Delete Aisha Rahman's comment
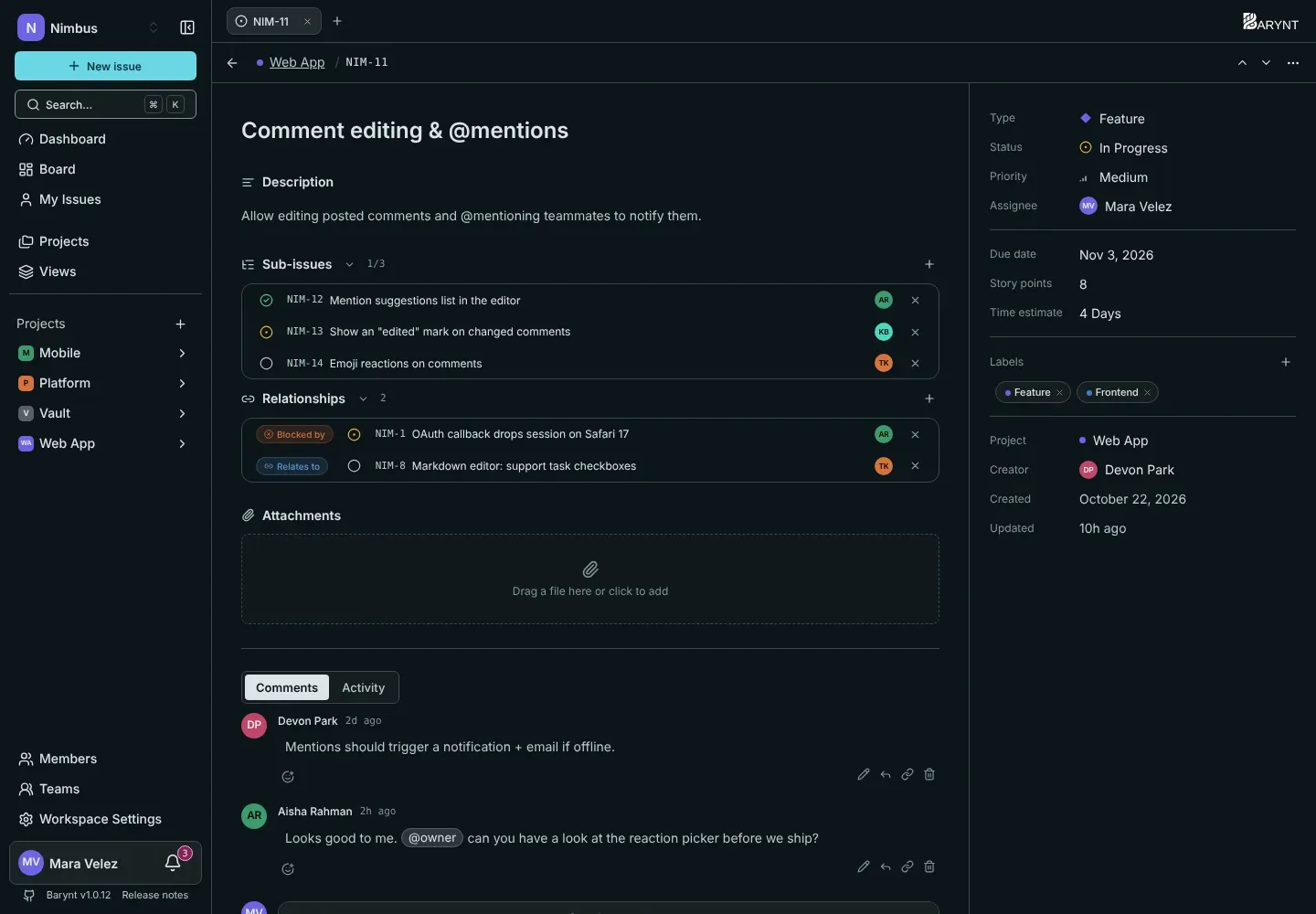 click(929, 866)
